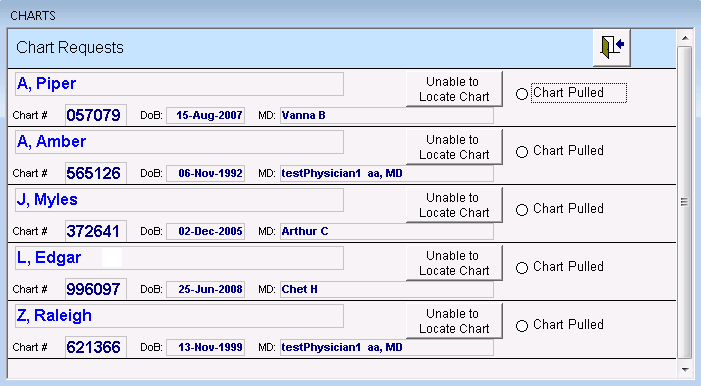Click A, Amber's MD field testPhysician1
This screenshot has width=701, height=386.
387,173
